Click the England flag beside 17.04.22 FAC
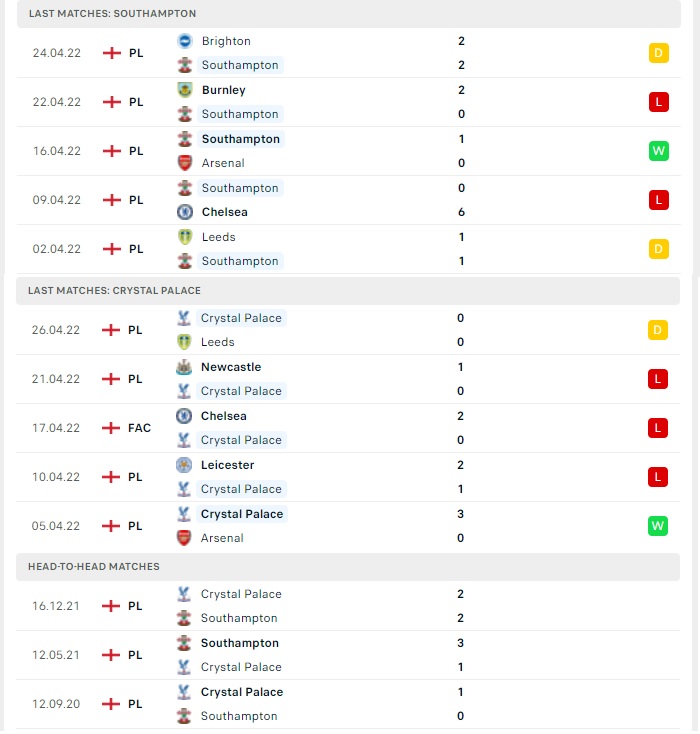Viewport: 700px width, 734px height. [x=111, y=428]
